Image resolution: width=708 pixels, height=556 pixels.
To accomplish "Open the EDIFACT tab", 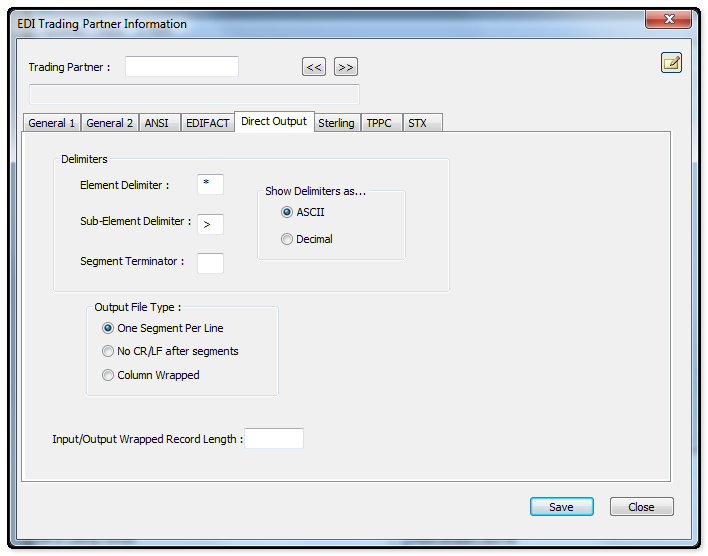I will (207, 123).
